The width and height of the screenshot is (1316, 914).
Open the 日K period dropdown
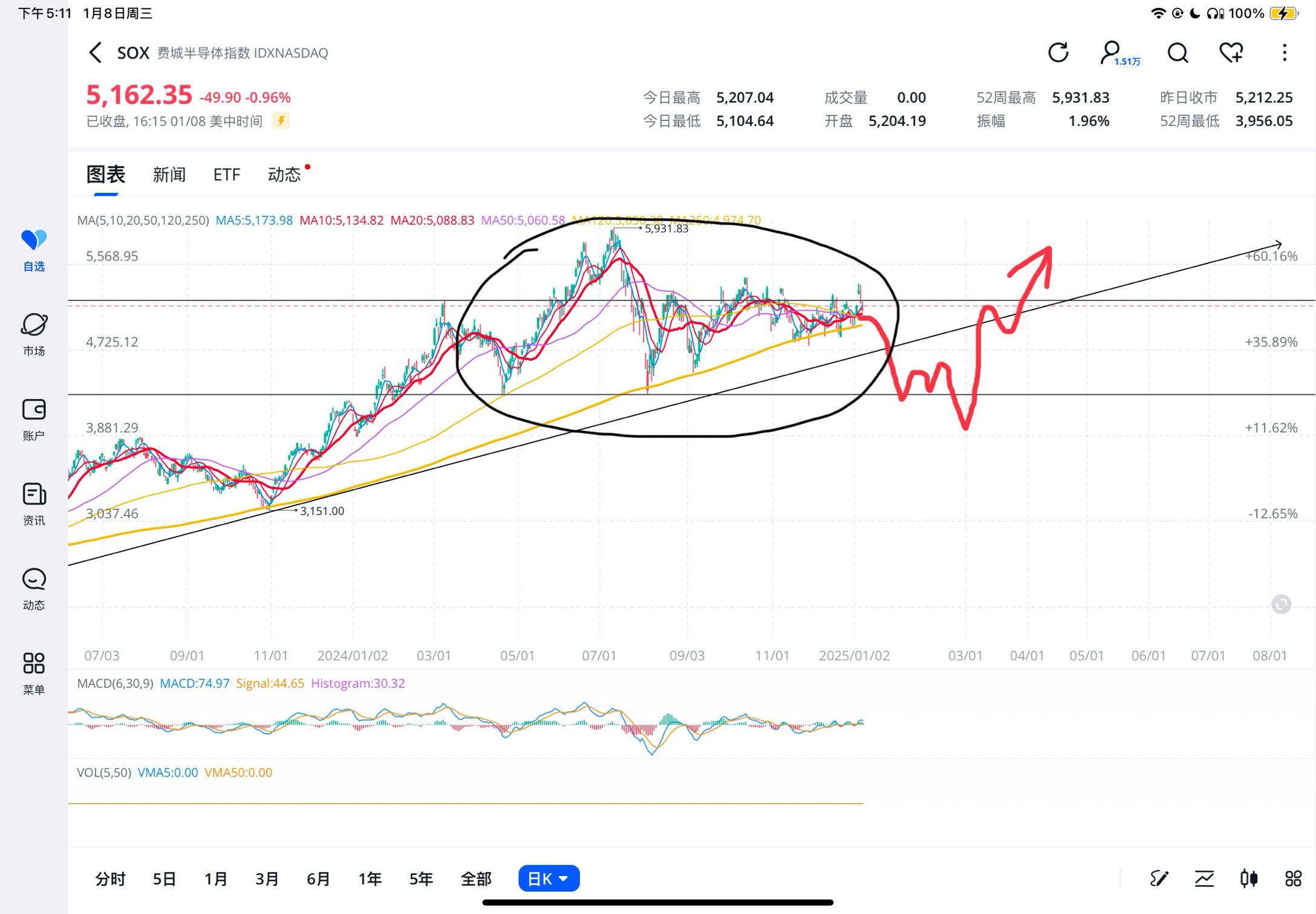(x=549, y=878)
